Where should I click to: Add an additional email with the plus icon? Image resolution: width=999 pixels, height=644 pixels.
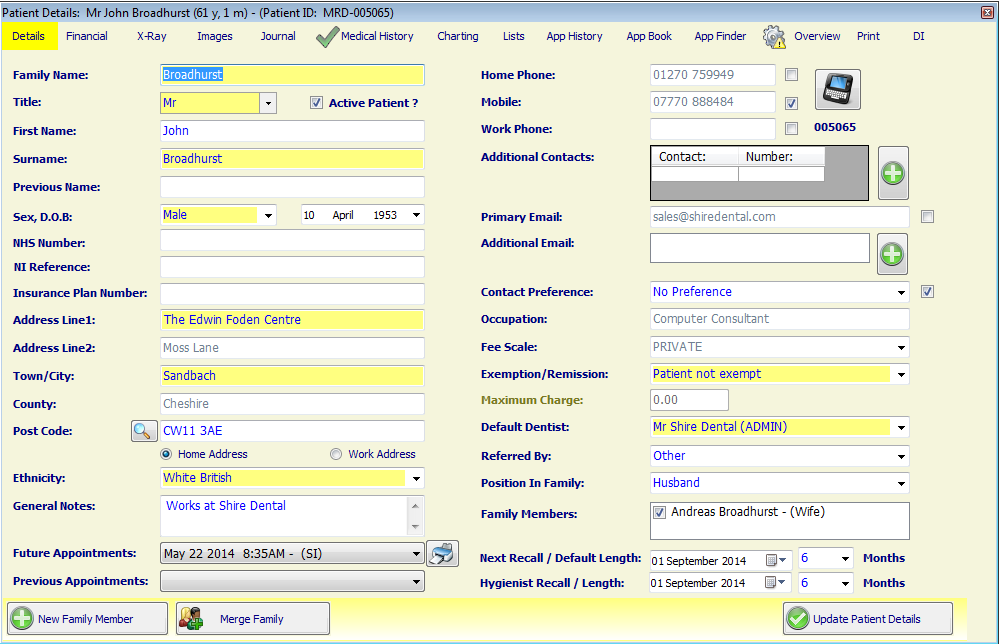pos(892,253)
